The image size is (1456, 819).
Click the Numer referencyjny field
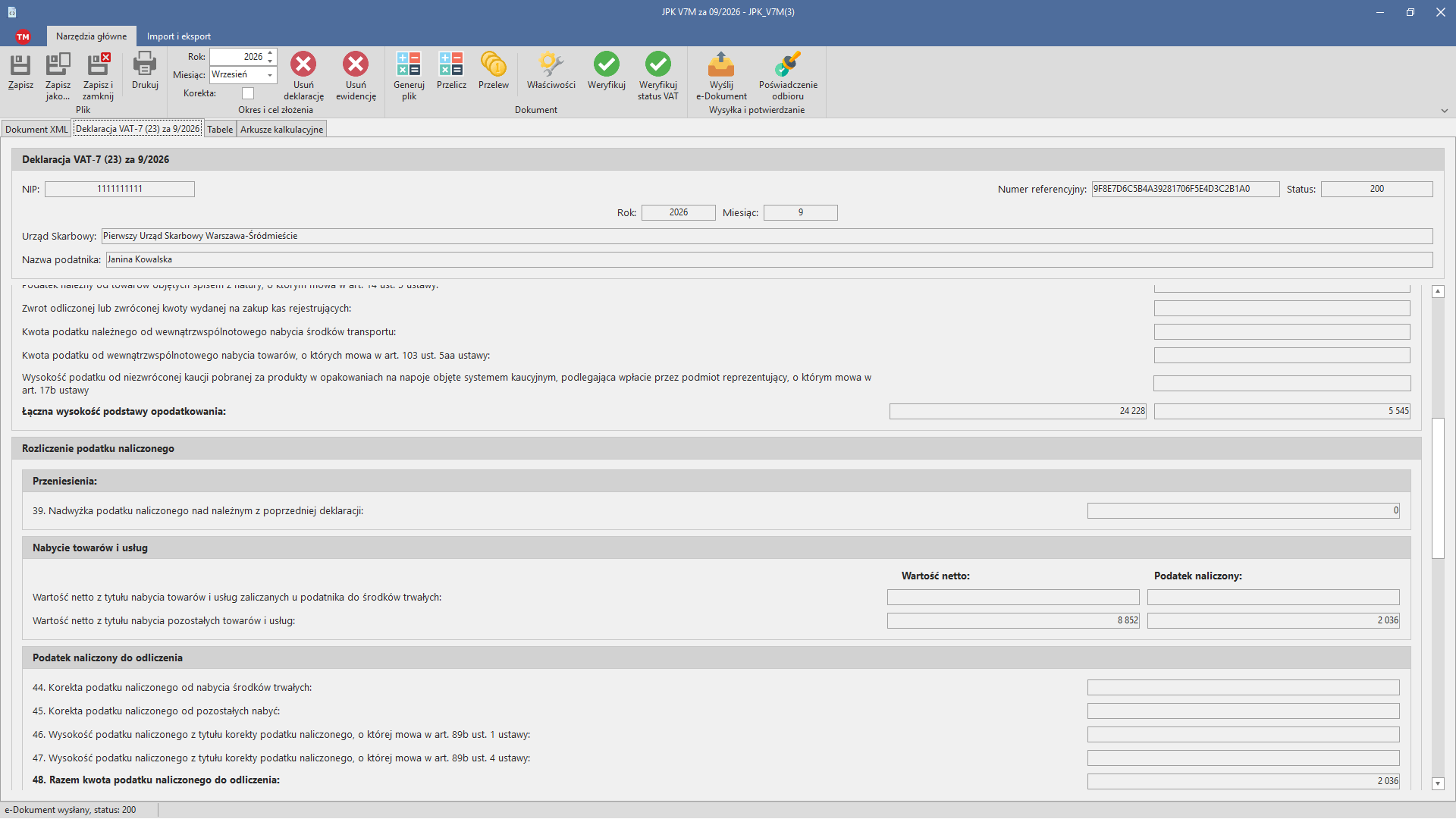click(1185, 189)
